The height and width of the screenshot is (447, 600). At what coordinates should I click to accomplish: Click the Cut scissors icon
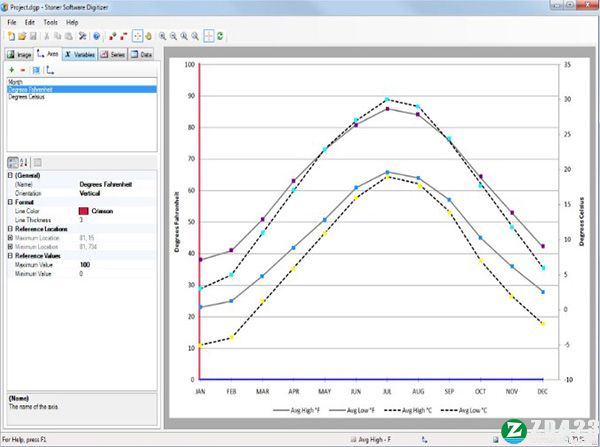[47, 36]
